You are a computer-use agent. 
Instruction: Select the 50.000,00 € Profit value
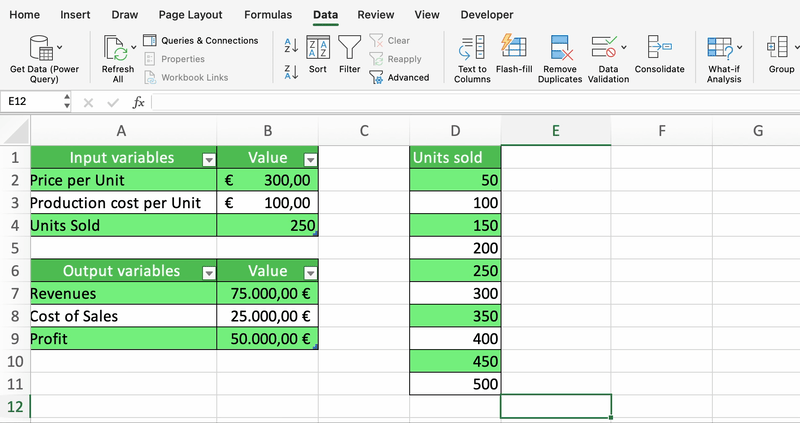coord(267,339)
